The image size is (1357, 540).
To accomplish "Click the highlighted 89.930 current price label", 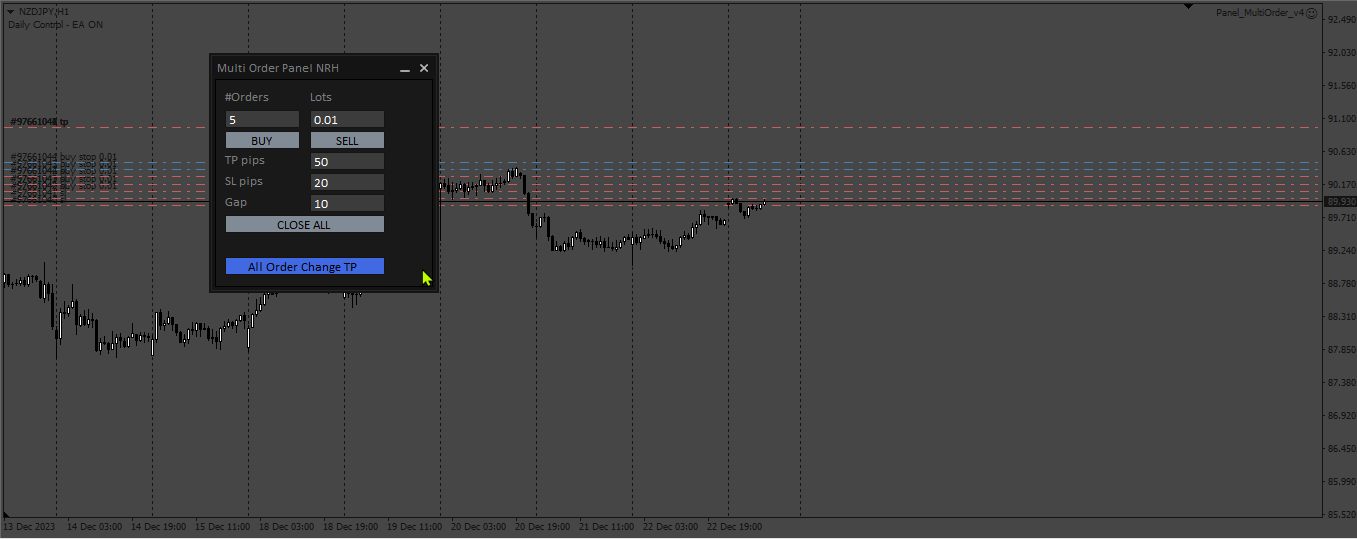I will pos(1340,201).
